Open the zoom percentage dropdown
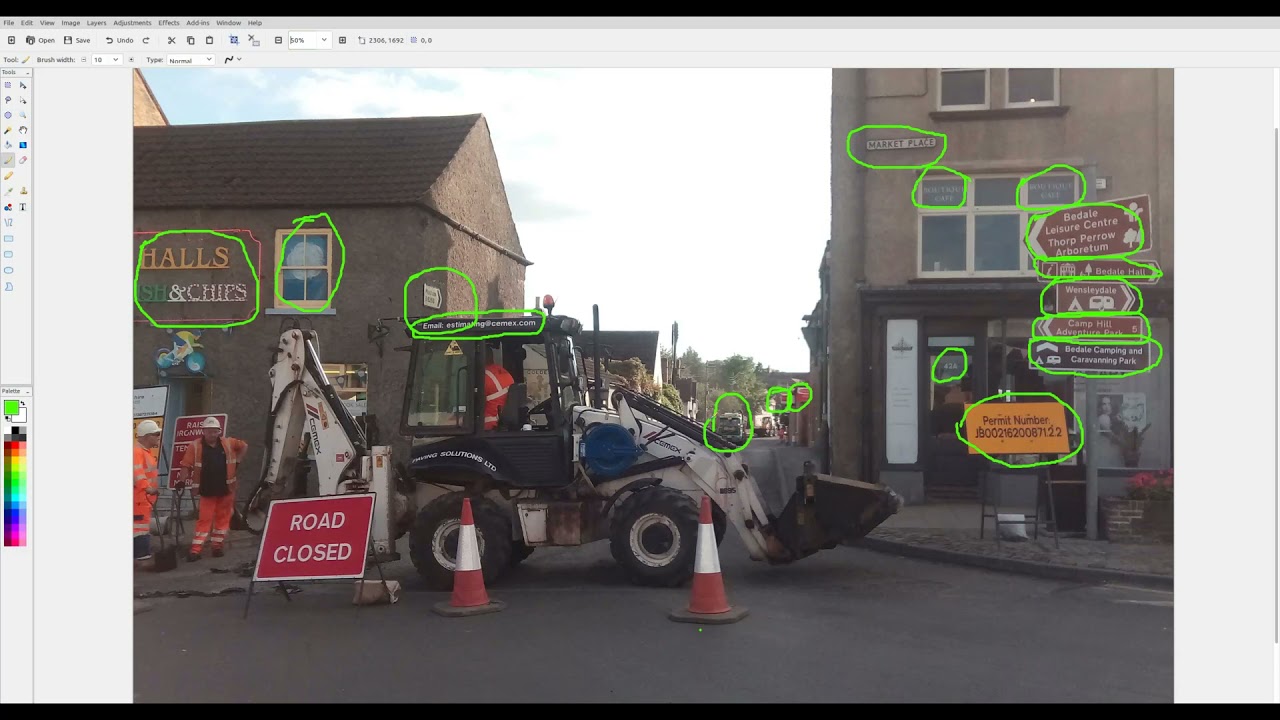Viewport: 1280px width, 720px height. 323,40
